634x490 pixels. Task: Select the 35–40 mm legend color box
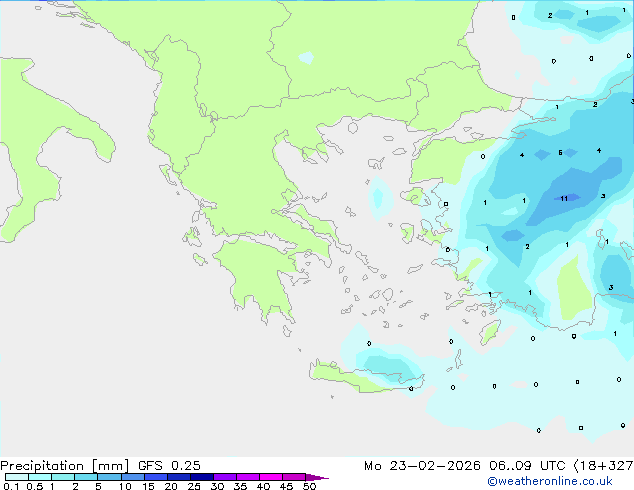coord(248,477)
